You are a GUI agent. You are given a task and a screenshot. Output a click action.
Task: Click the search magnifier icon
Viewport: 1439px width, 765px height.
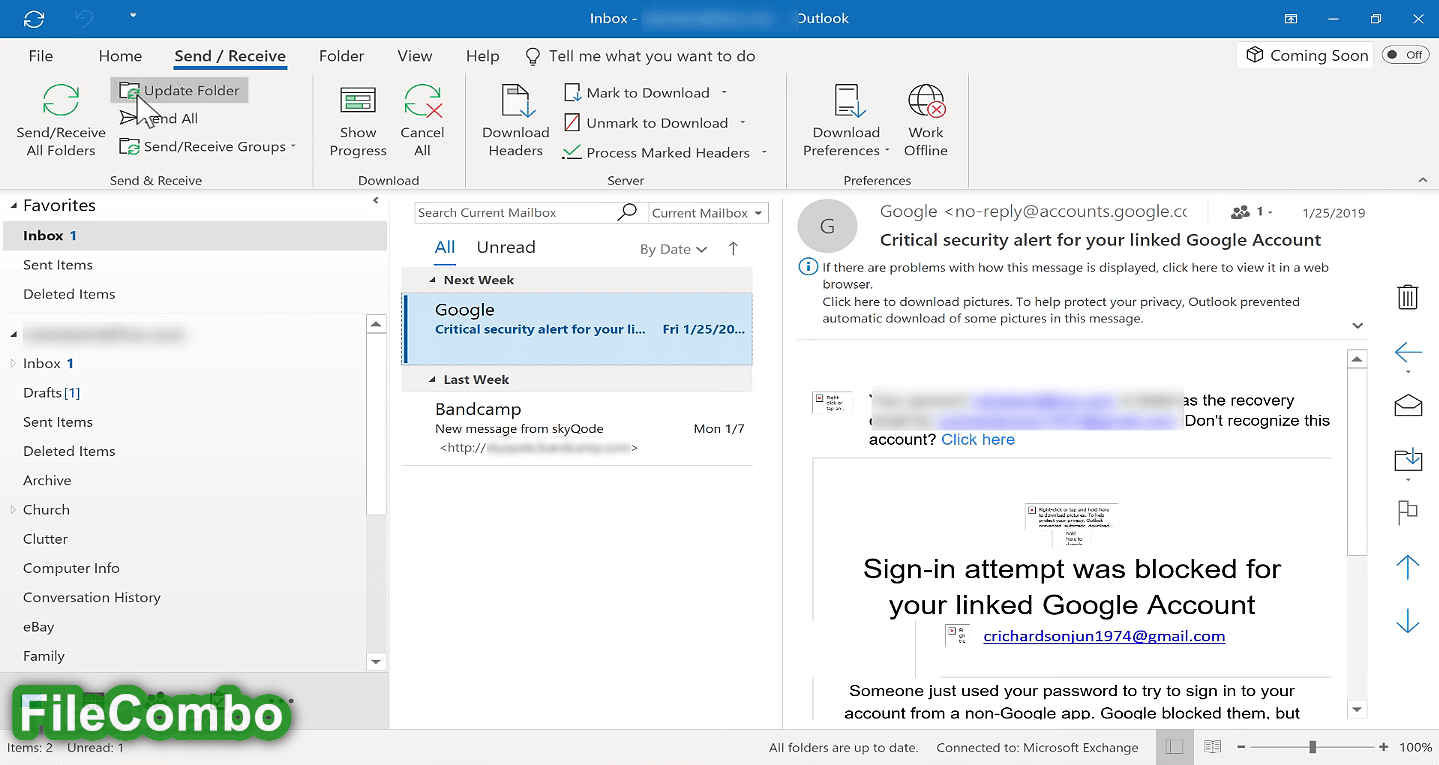pyautogui.click(x=628, y=212)
